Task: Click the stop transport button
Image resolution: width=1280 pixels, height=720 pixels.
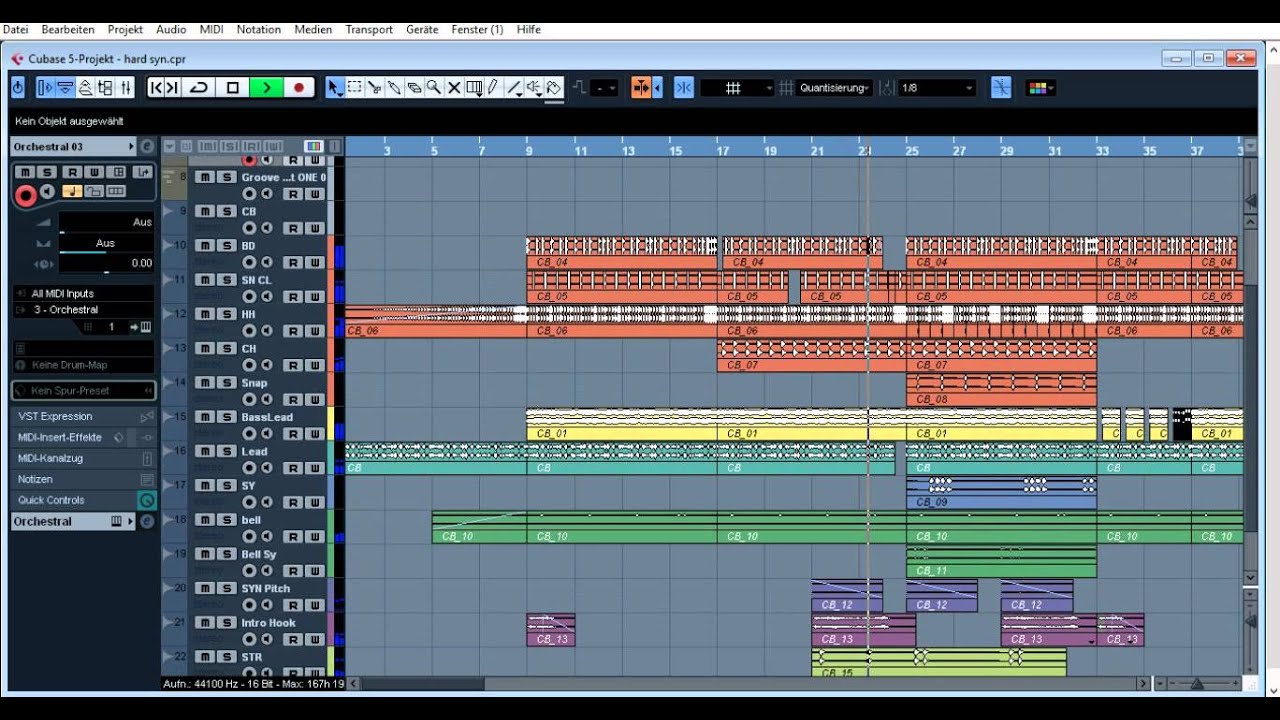Action: click(x=233, y=88)
